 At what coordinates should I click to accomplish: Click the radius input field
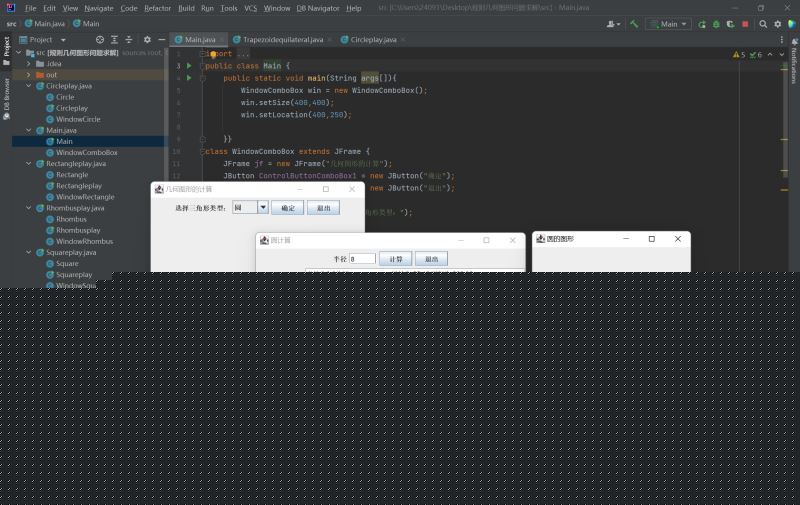click(x=362, y=259)
